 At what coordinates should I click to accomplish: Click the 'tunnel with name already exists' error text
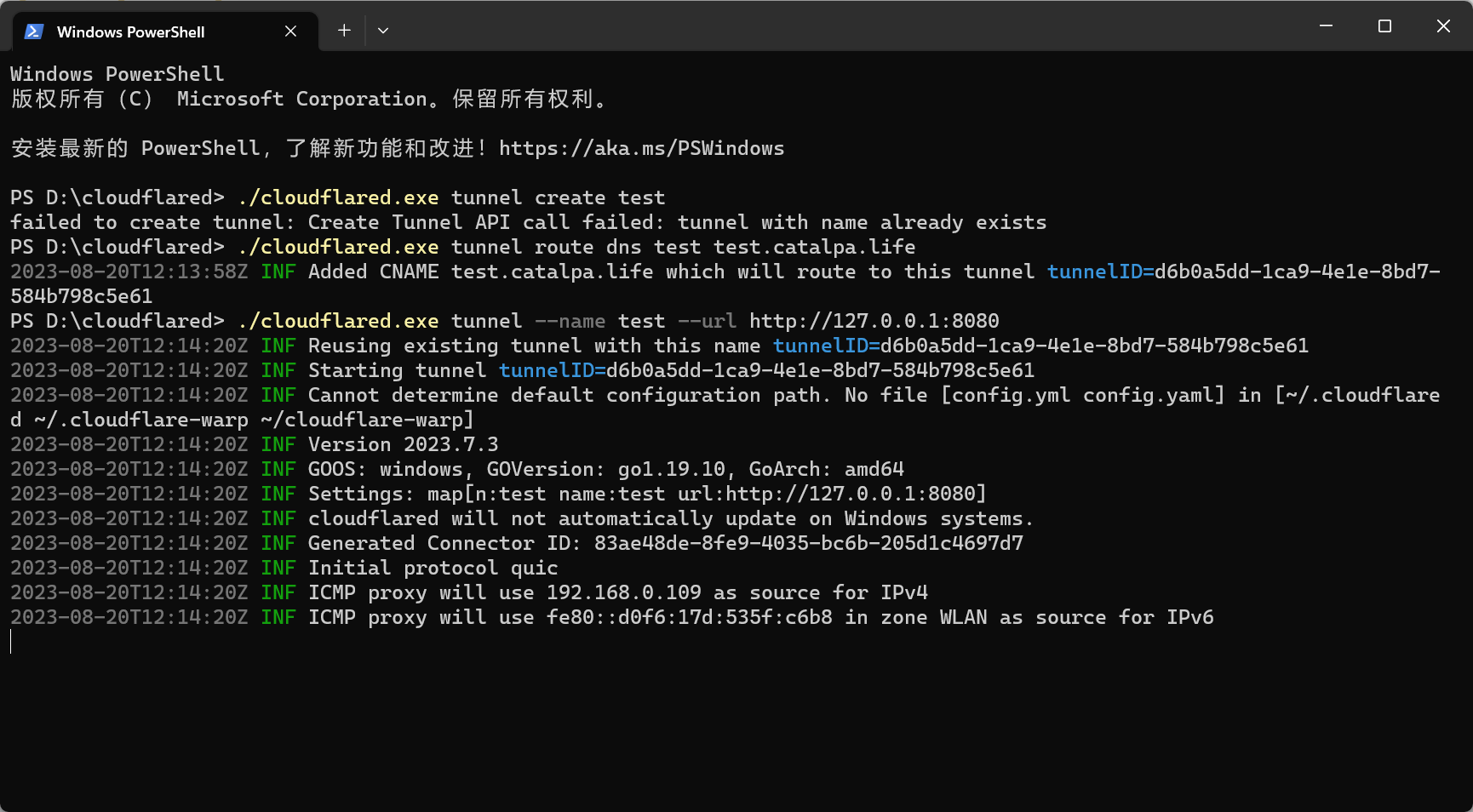click(862, 222)
